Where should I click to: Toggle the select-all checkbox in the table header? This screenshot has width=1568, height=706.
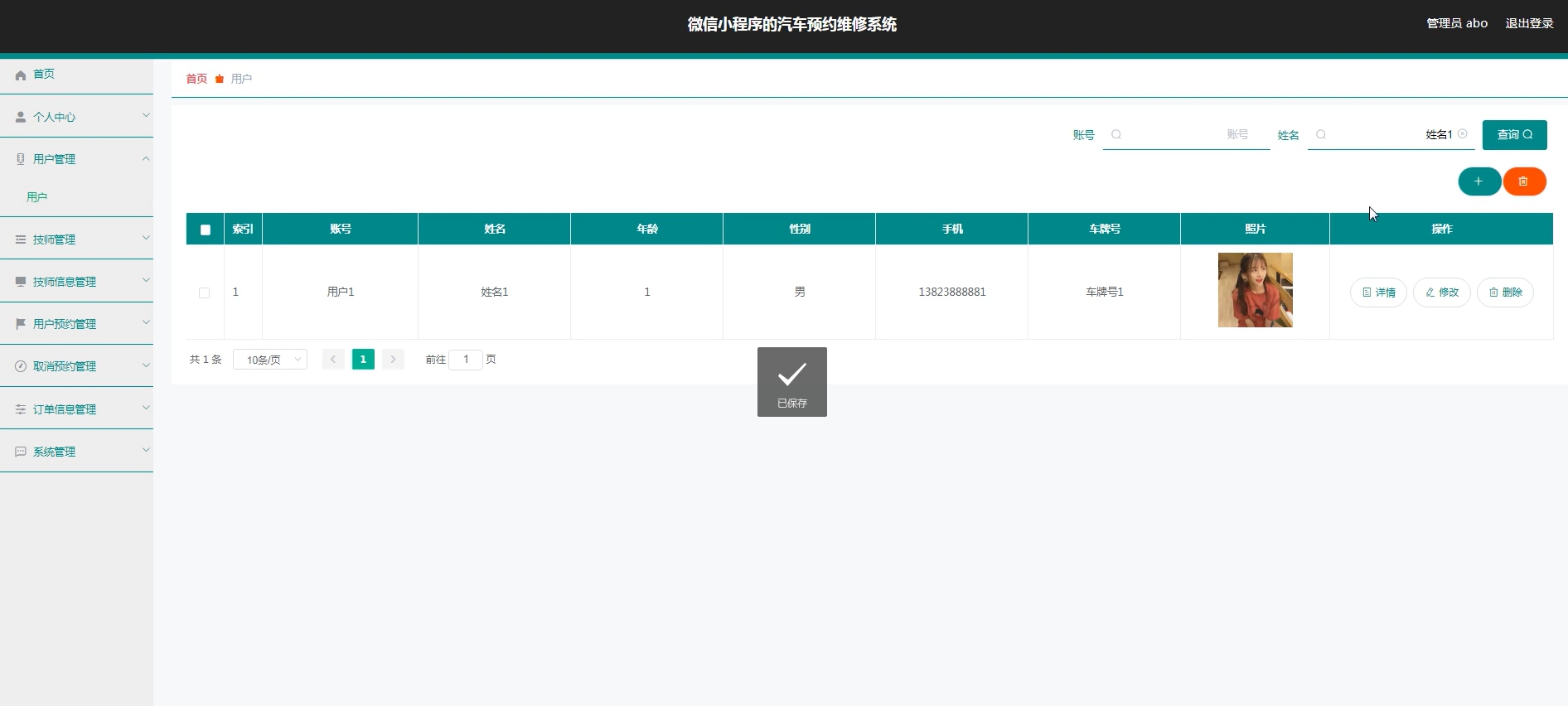pyautogui.click(x=206, y=230)
